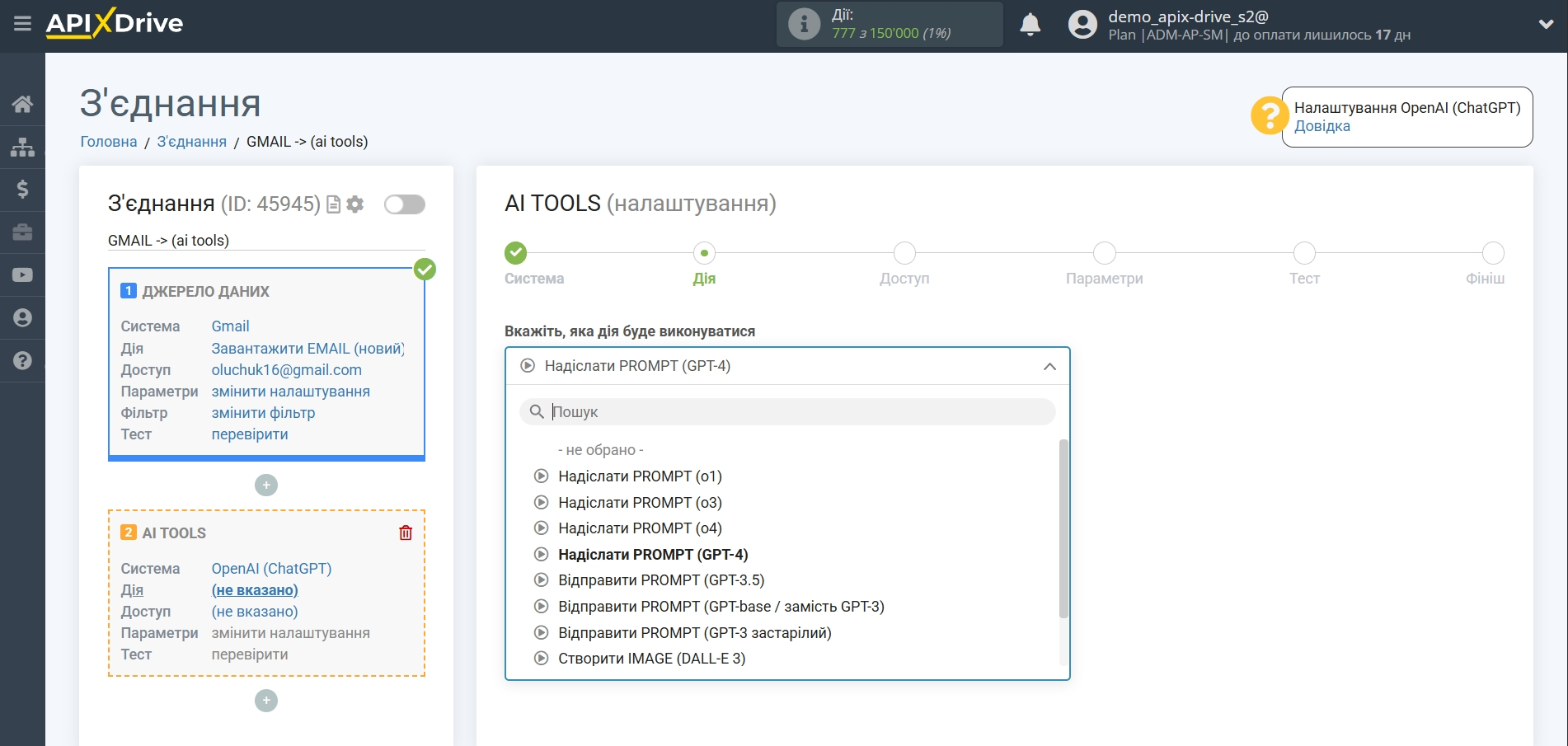Click the green check on data source block
Screen dimensions: 1568x746
[425, 270]
